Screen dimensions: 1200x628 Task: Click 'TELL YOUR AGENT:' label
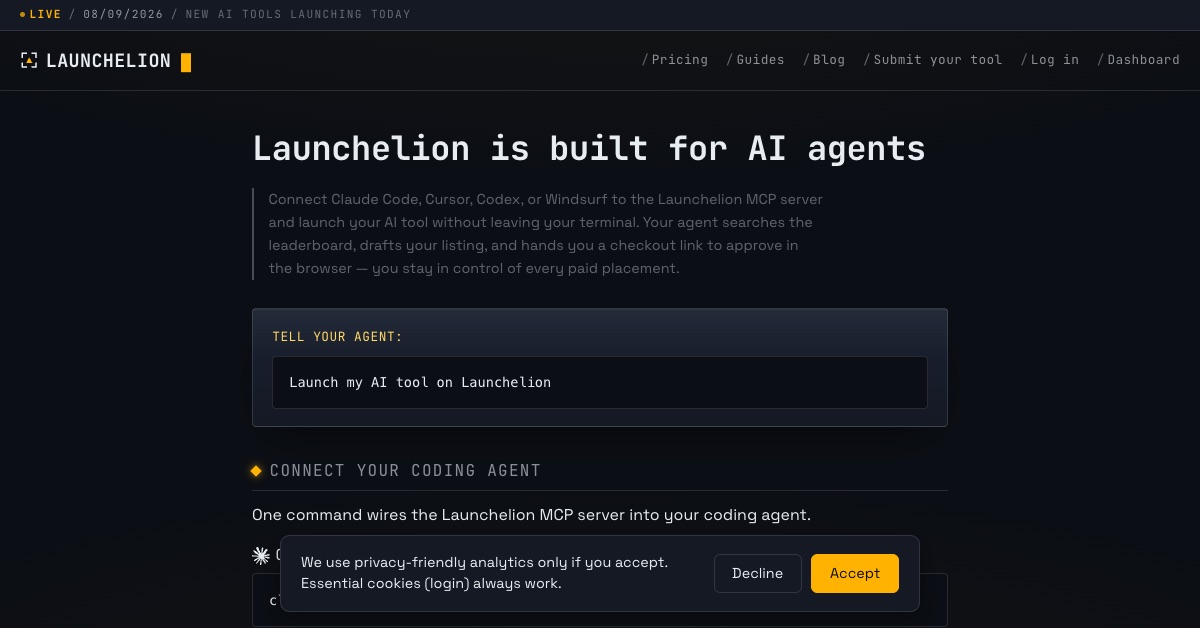337,337
